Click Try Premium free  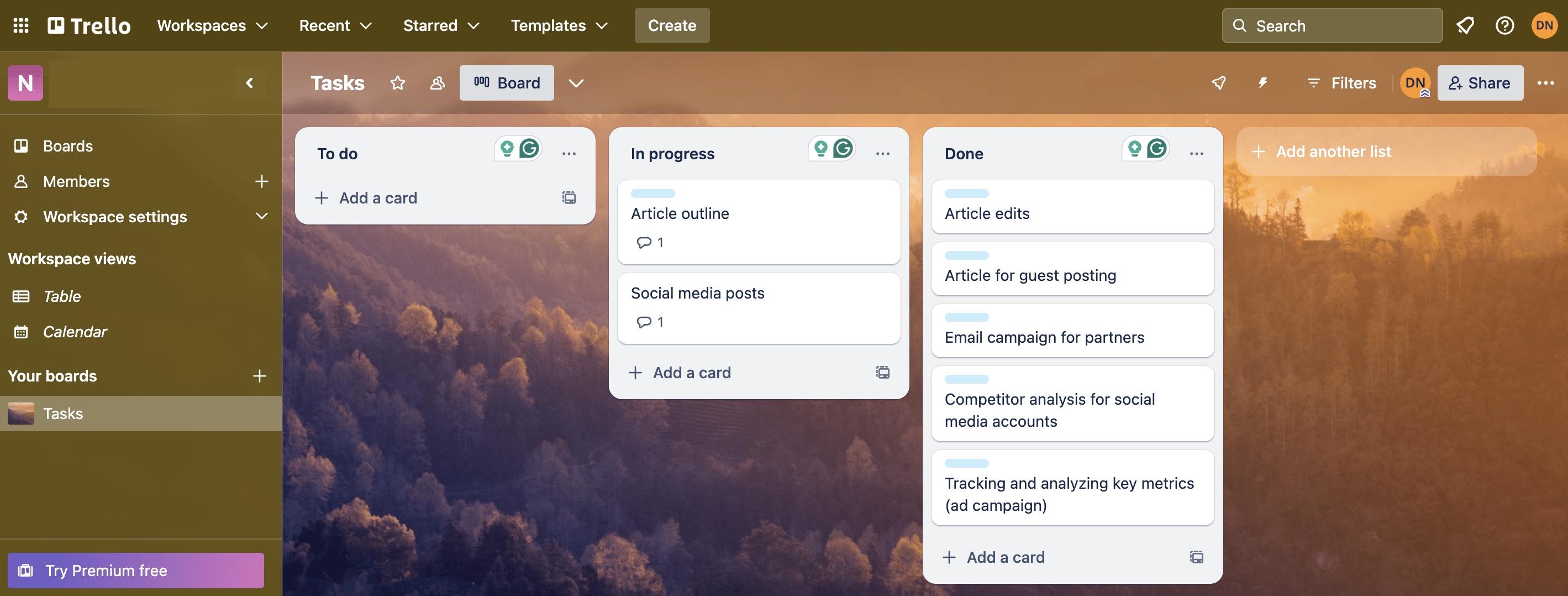point(136,571)
